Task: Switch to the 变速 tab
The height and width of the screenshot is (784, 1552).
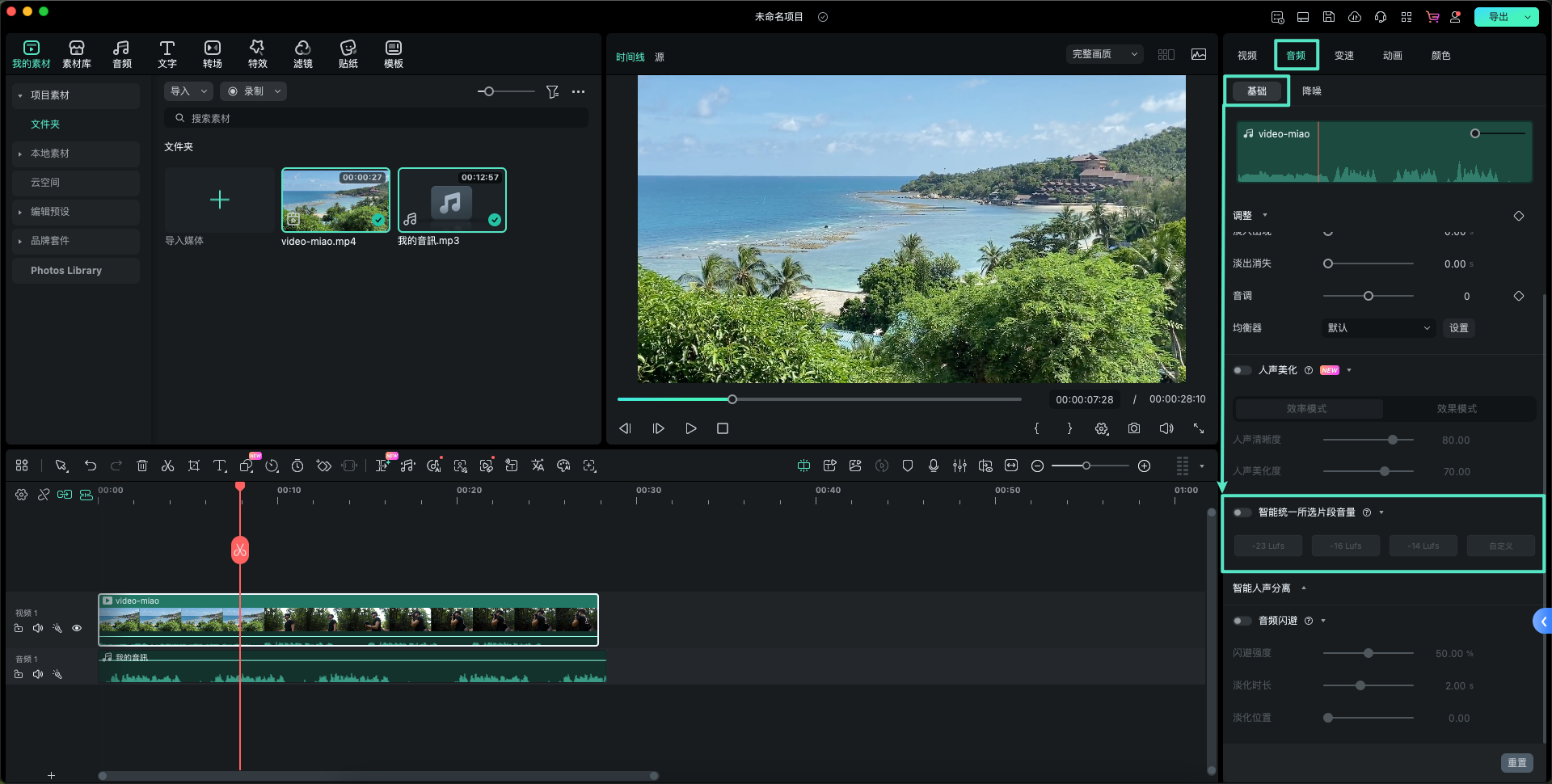Action: click(1343, 55)
